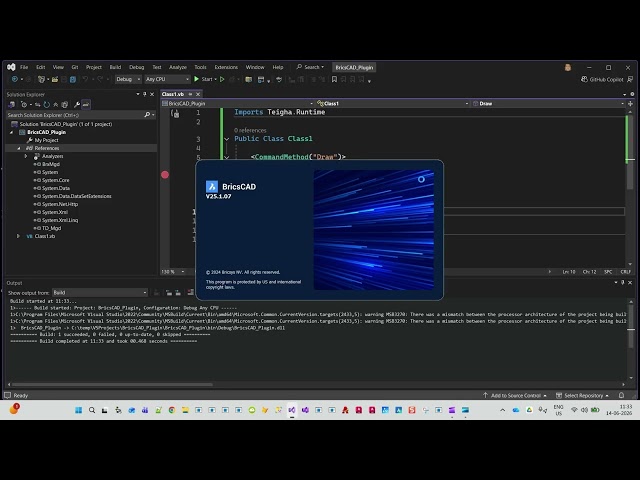Screen dimensions: 640x480
Task: Click the GitHub Copilot icon
Action: (584, 79)
